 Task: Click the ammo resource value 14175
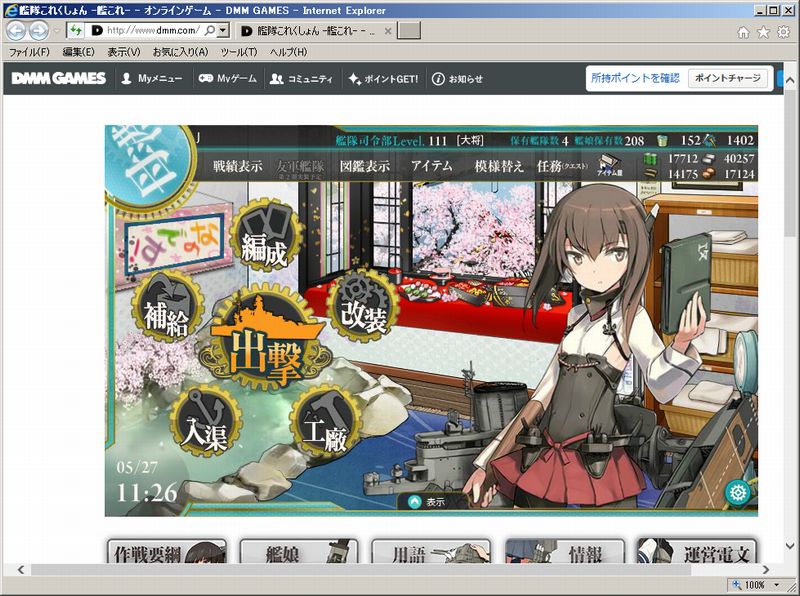pos(683,174)
